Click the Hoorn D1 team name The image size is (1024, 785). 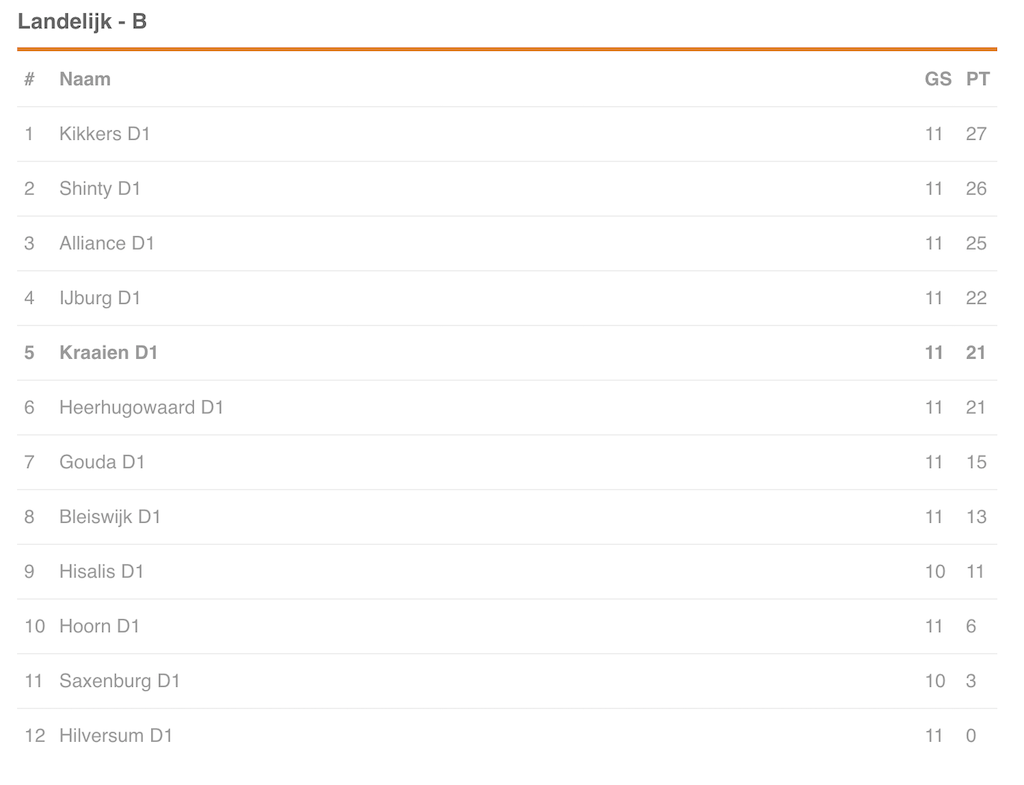99,626
